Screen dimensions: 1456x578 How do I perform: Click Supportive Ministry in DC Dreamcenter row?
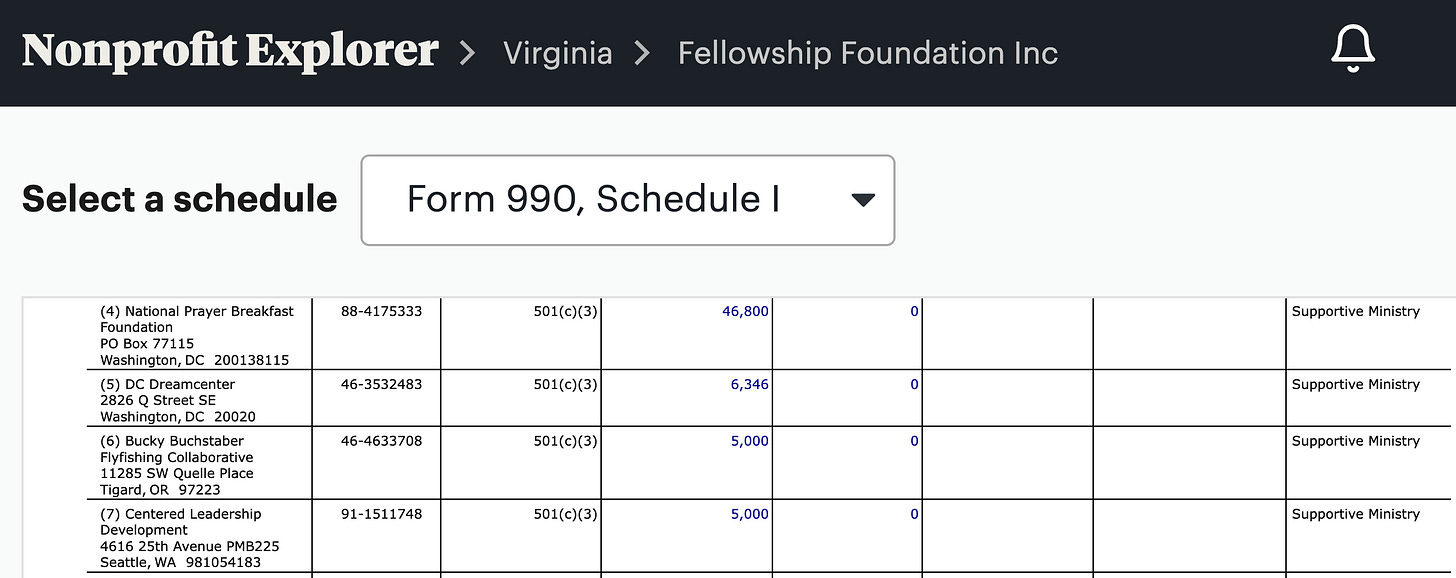(1356, 384)
